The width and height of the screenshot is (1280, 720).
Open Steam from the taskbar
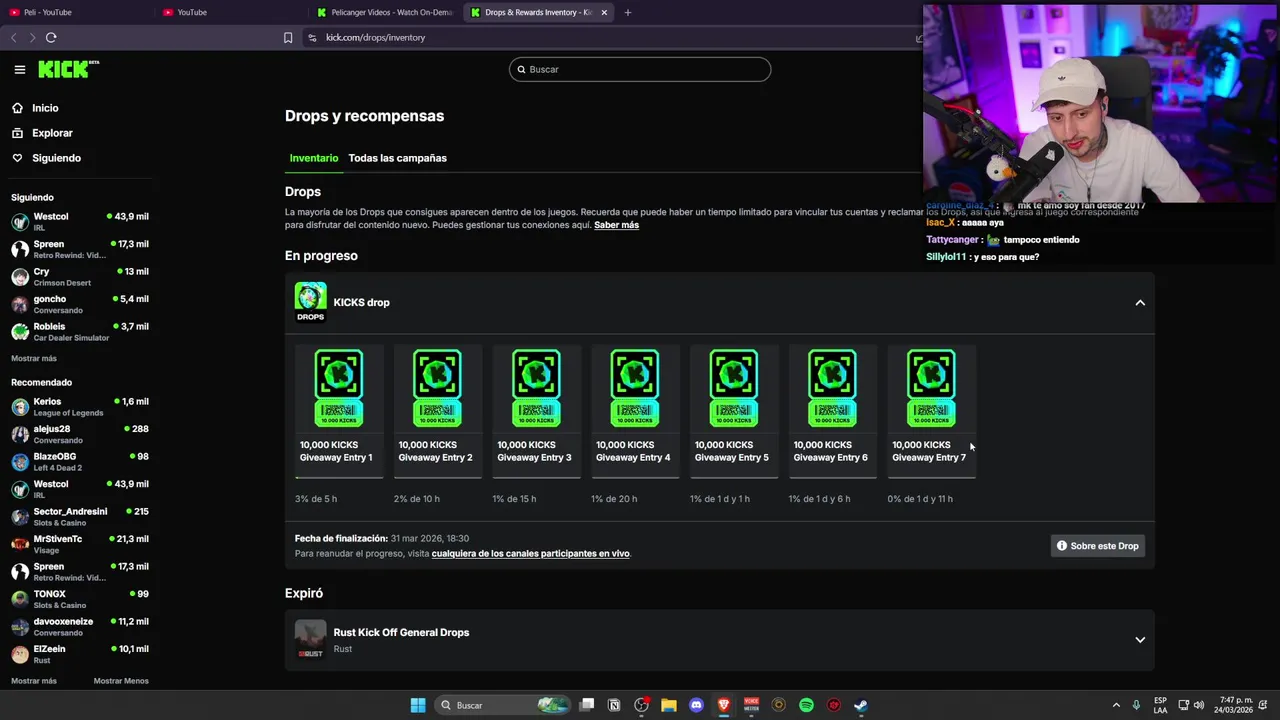860,705
